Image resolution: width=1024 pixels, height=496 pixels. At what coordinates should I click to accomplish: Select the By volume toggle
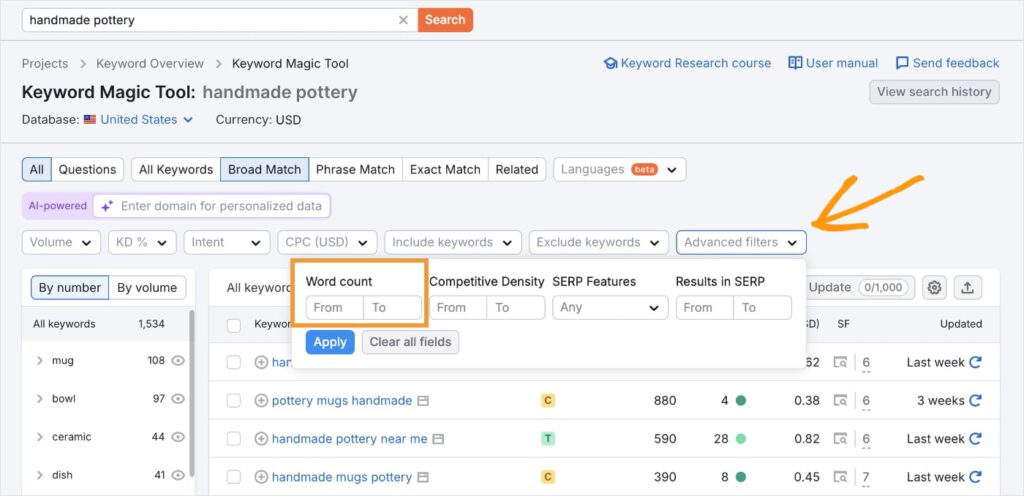[x=147, y=288]
